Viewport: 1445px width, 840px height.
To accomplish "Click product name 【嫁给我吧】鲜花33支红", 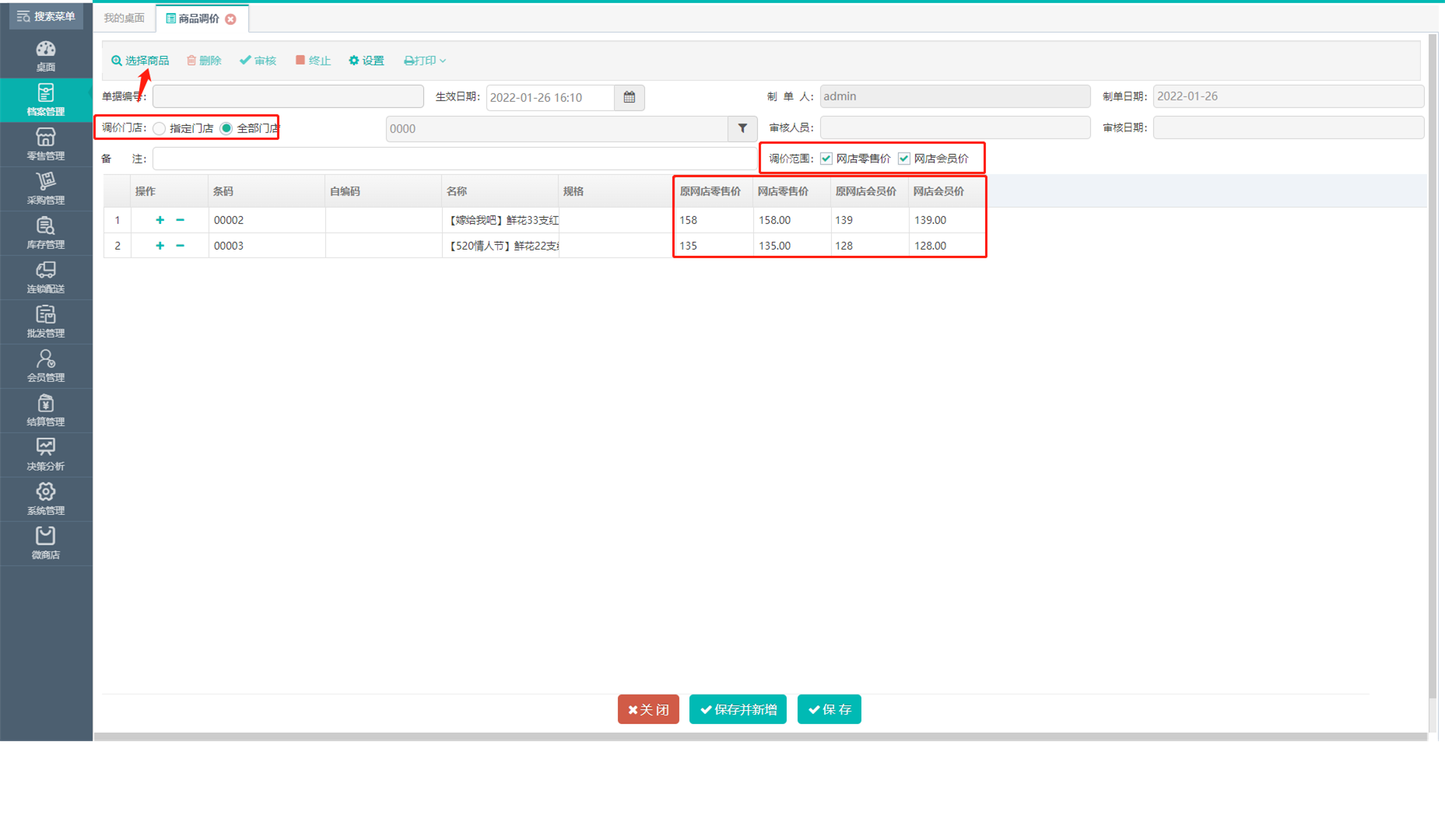I will [500, 220].
